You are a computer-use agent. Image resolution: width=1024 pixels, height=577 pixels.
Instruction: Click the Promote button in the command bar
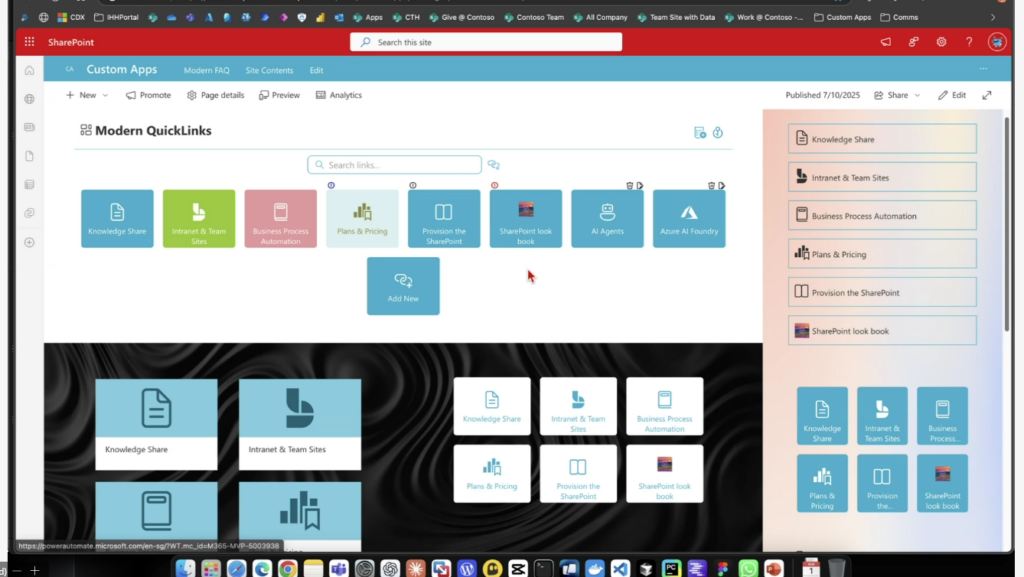click(148, 95)
